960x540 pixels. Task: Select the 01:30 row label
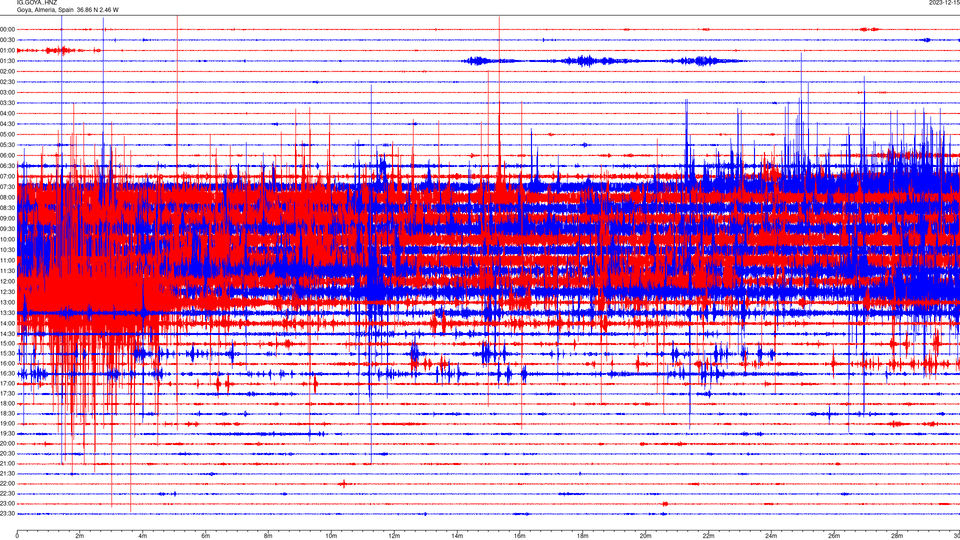click(8, 61)
